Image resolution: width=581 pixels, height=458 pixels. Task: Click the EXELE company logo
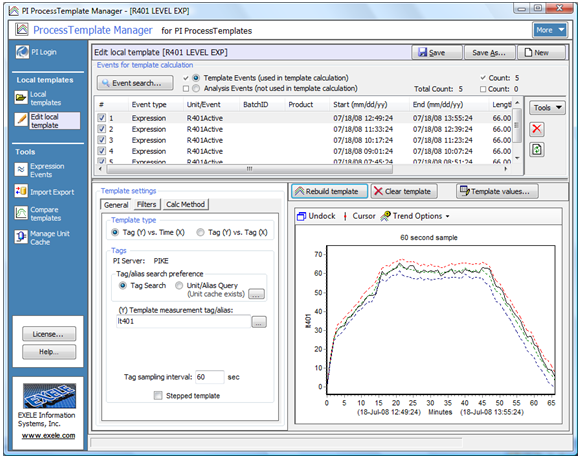pyautogui.click(x=49, y=395)
